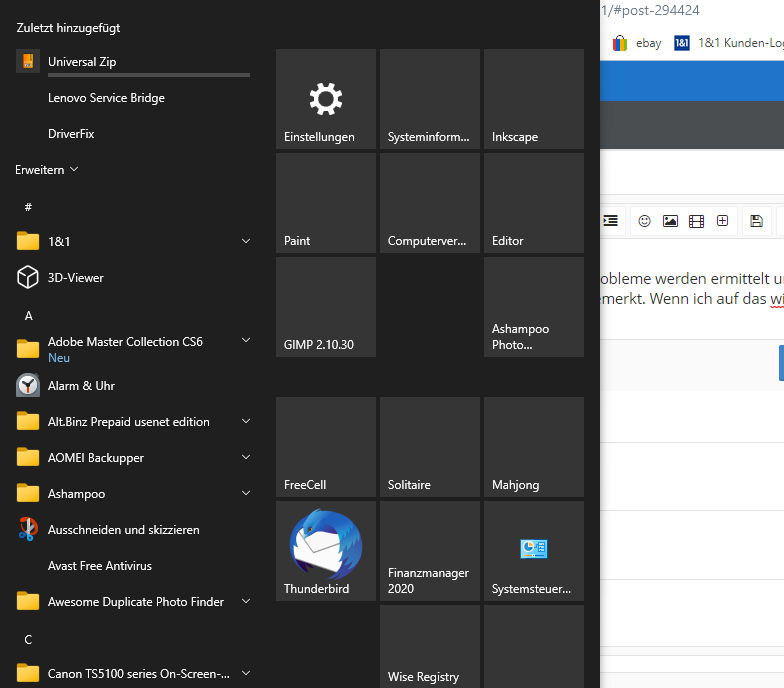784x688 pixels.
Task: Launch the GIMP 2.10.30 tile
Action: coord(326,307)
